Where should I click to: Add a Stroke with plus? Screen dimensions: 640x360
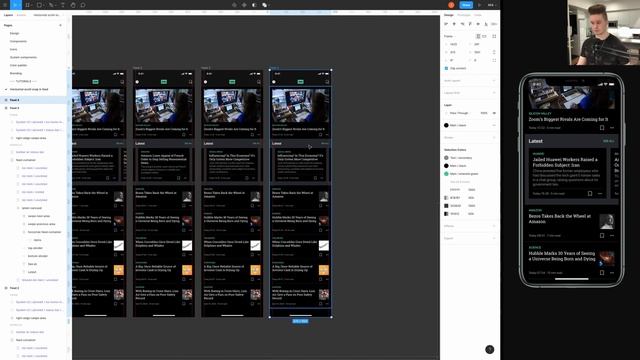494,138
